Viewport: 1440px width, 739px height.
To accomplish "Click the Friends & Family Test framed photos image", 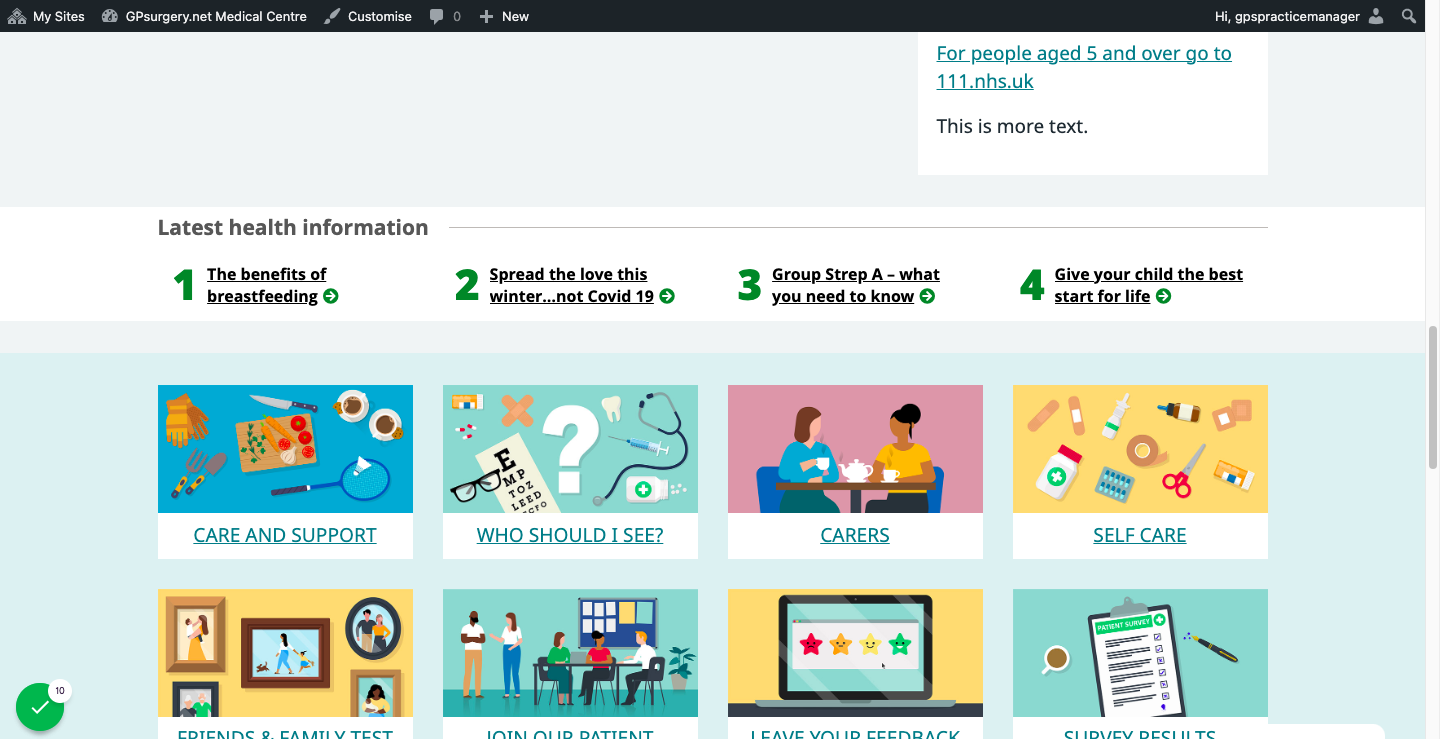I will [x=285, y=653].
